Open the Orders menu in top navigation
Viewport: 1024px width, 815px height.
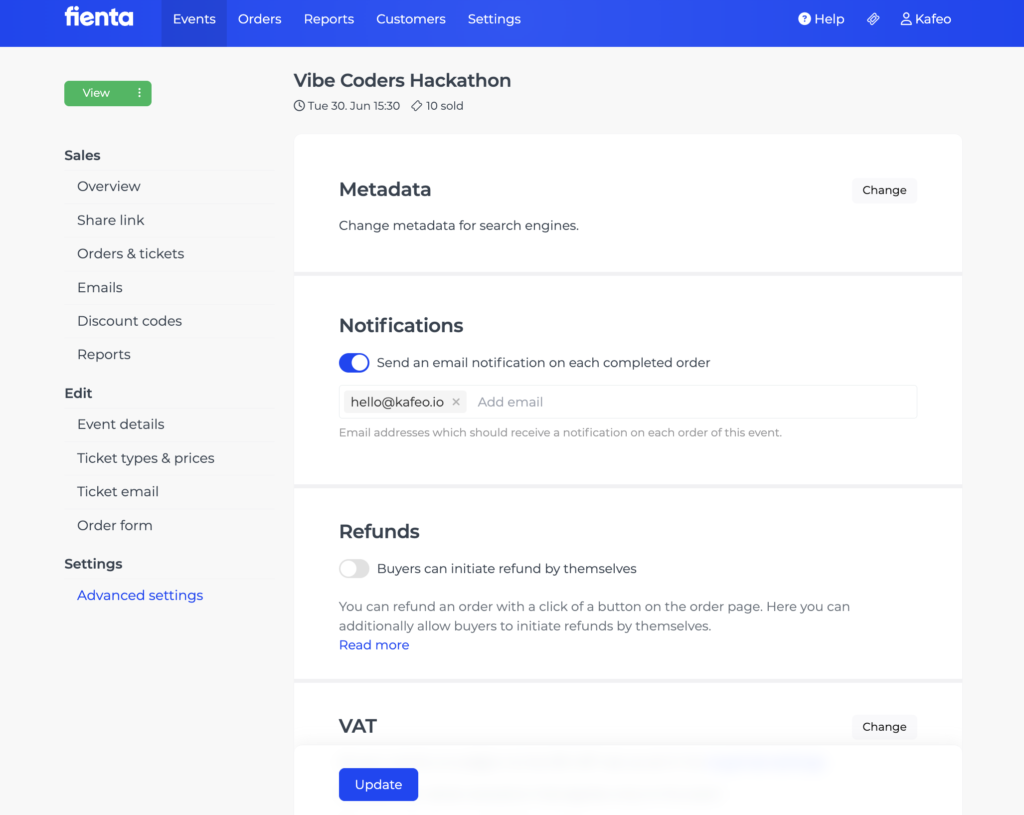(259, 19)
